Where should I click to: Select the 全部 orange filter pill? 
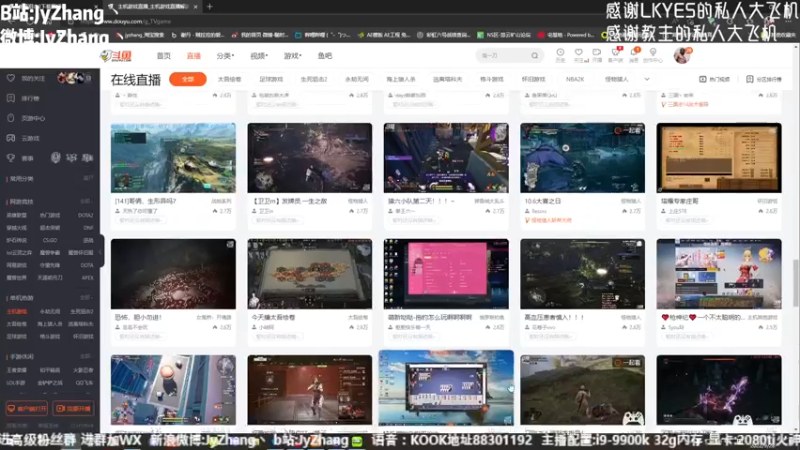pos(188,79)
